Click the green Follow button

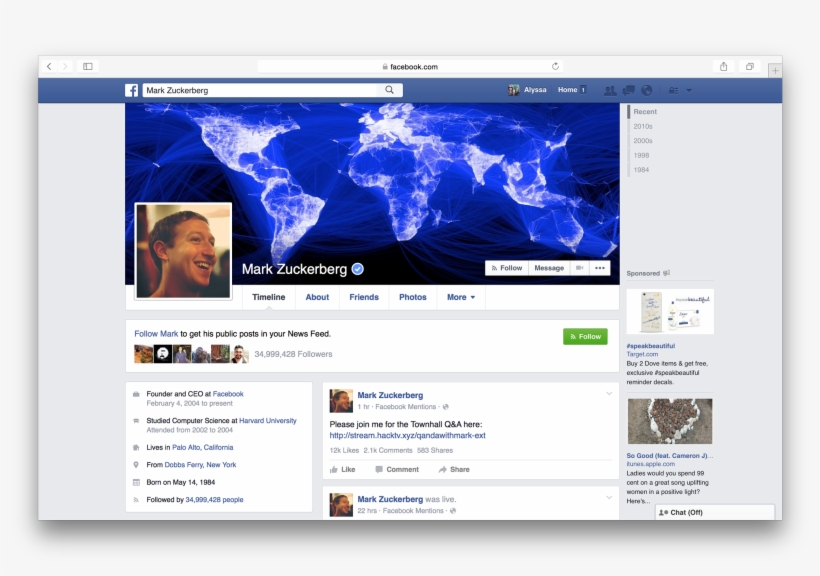coord(585,336)
